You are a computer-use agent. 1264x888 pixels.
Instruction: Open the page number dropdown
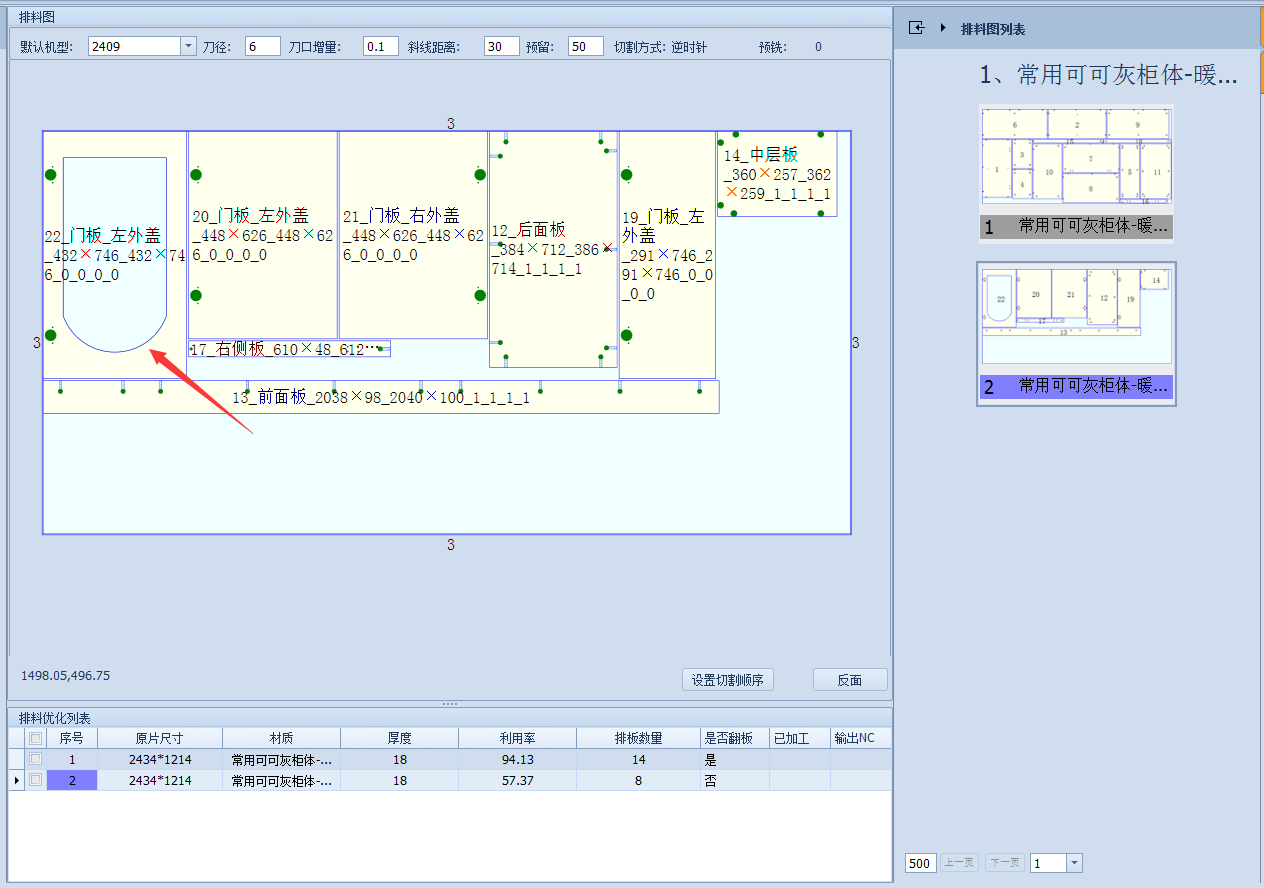[1074, 863]
